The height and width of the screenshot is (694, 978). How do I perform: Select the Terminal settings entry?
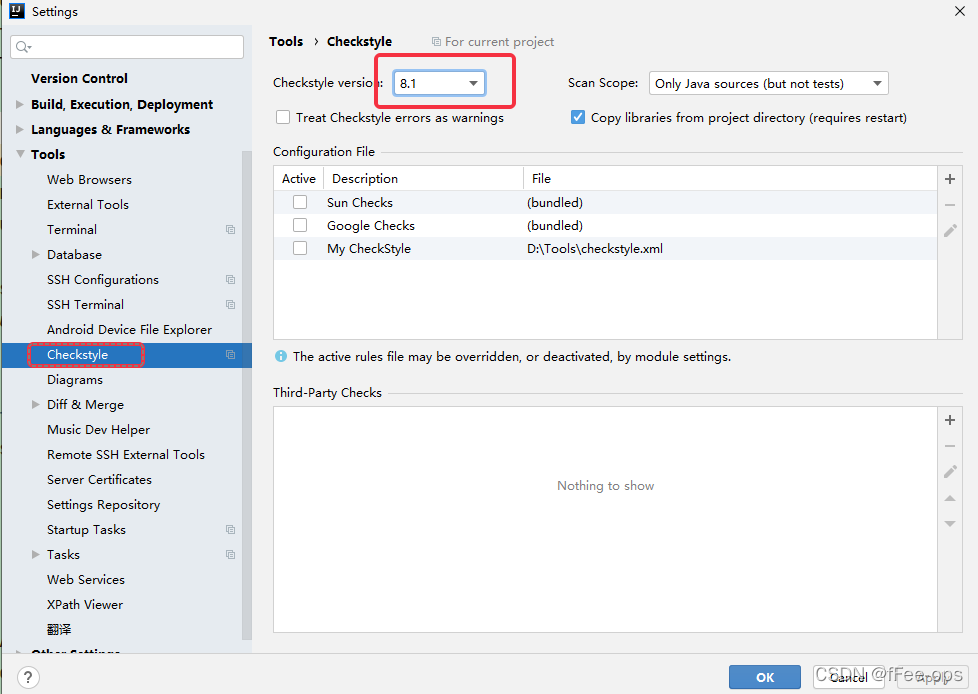click(x=72, y=229)
